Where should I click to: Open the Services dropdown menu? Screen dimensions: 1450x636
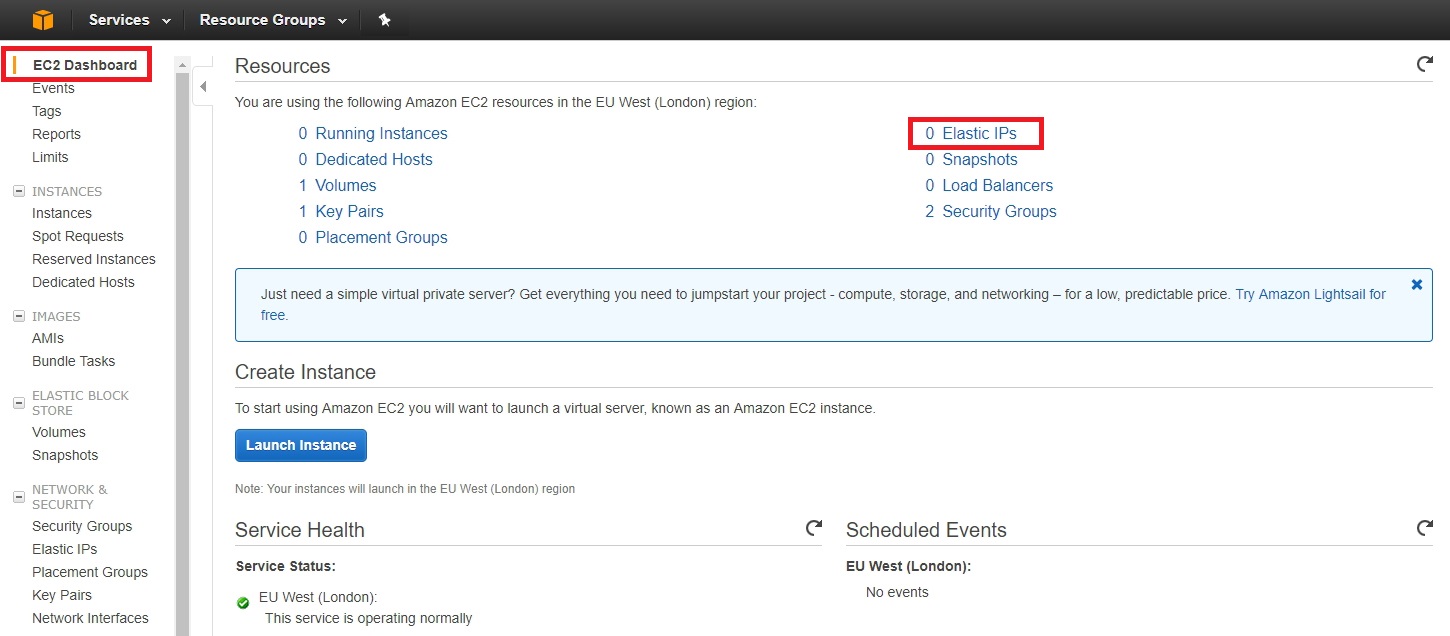tap(129, 20)
